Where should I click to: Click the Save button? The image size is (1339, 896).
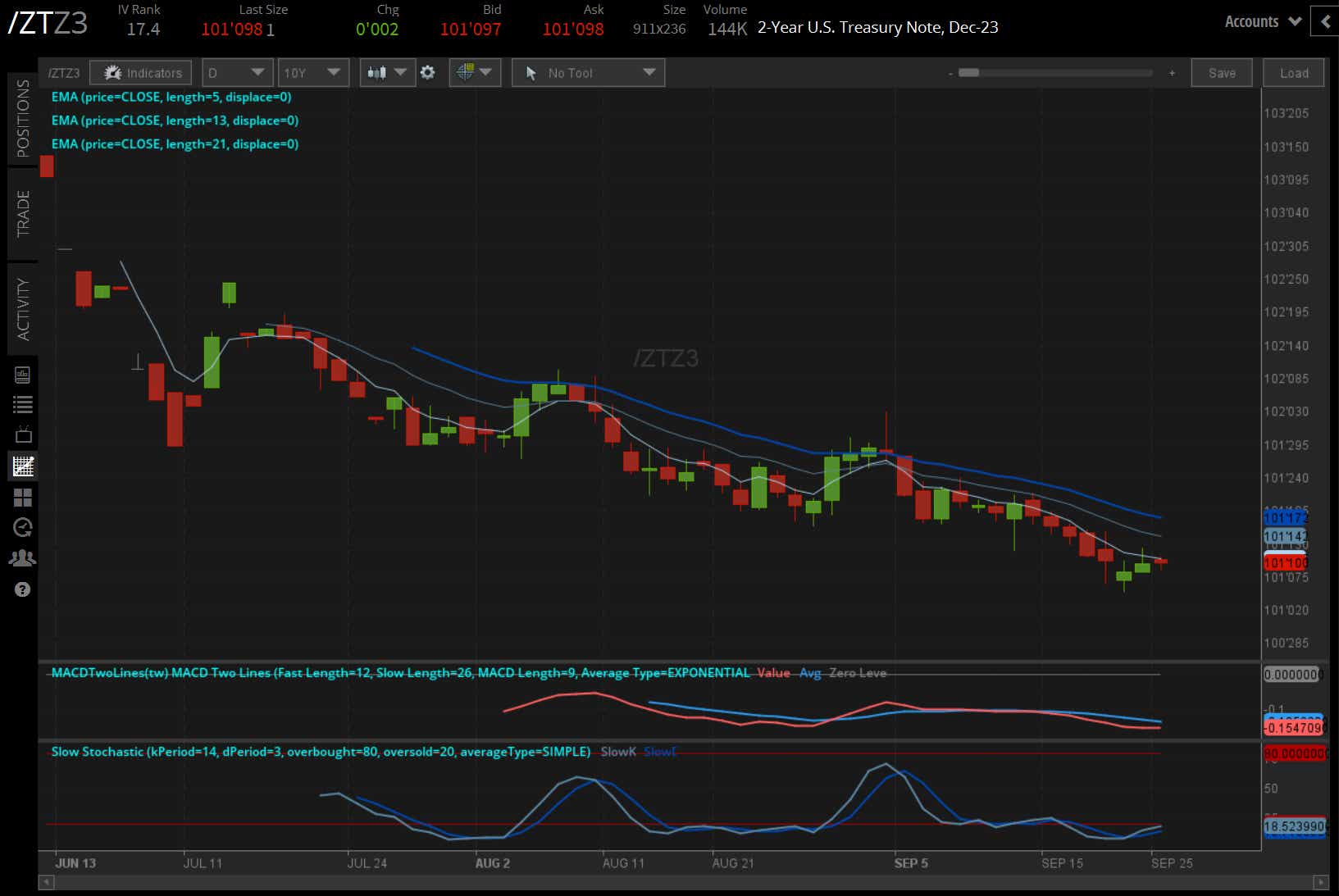click(x=1222, y=73)
